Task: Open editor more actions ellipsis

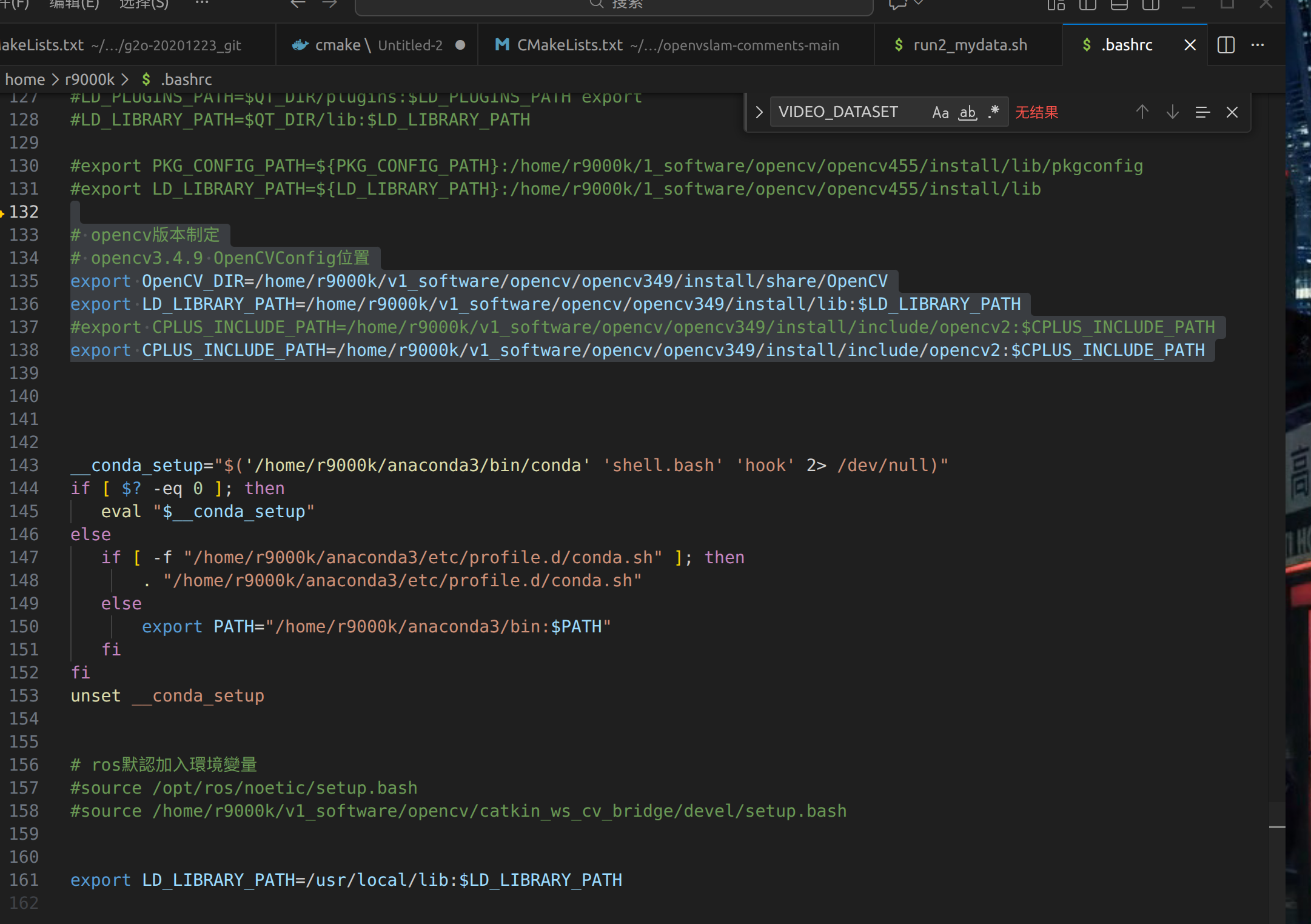Action: pyautogui.click(x=1258, y=45)
